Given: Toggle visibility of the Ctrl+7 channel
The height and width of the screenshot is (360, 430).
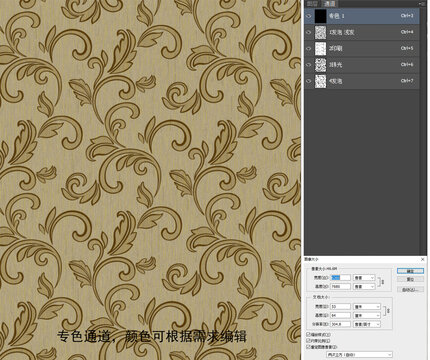Looking at the screenshot, I should pos(309,81).
